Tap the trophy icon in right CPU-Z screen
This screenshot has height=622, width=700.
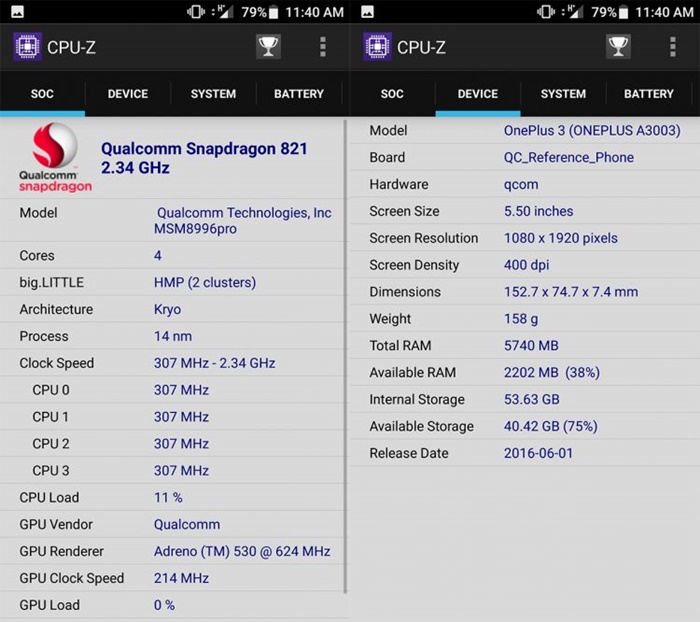[x=618, y=46]
